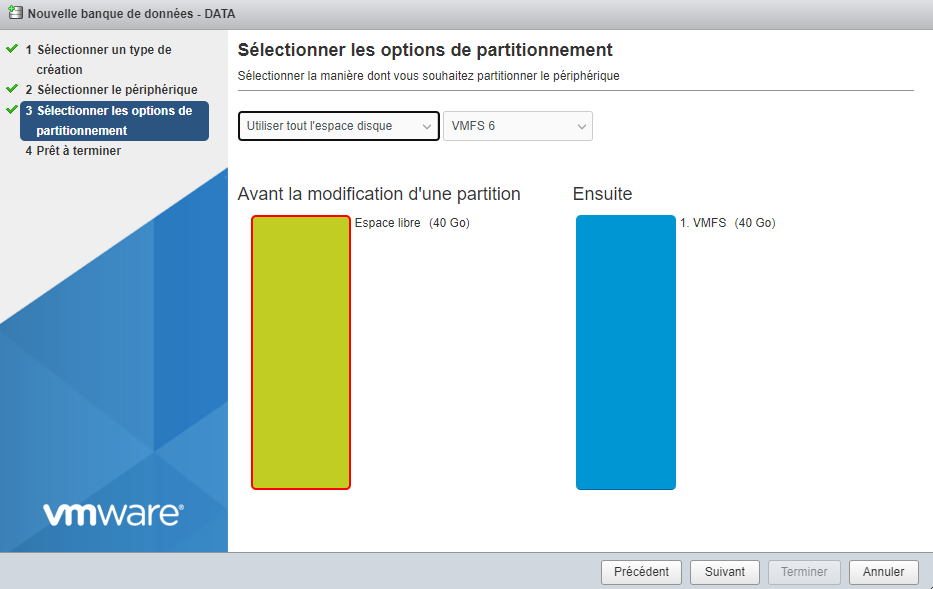Select the blue VMFS partition block

(x=626, y=352)
